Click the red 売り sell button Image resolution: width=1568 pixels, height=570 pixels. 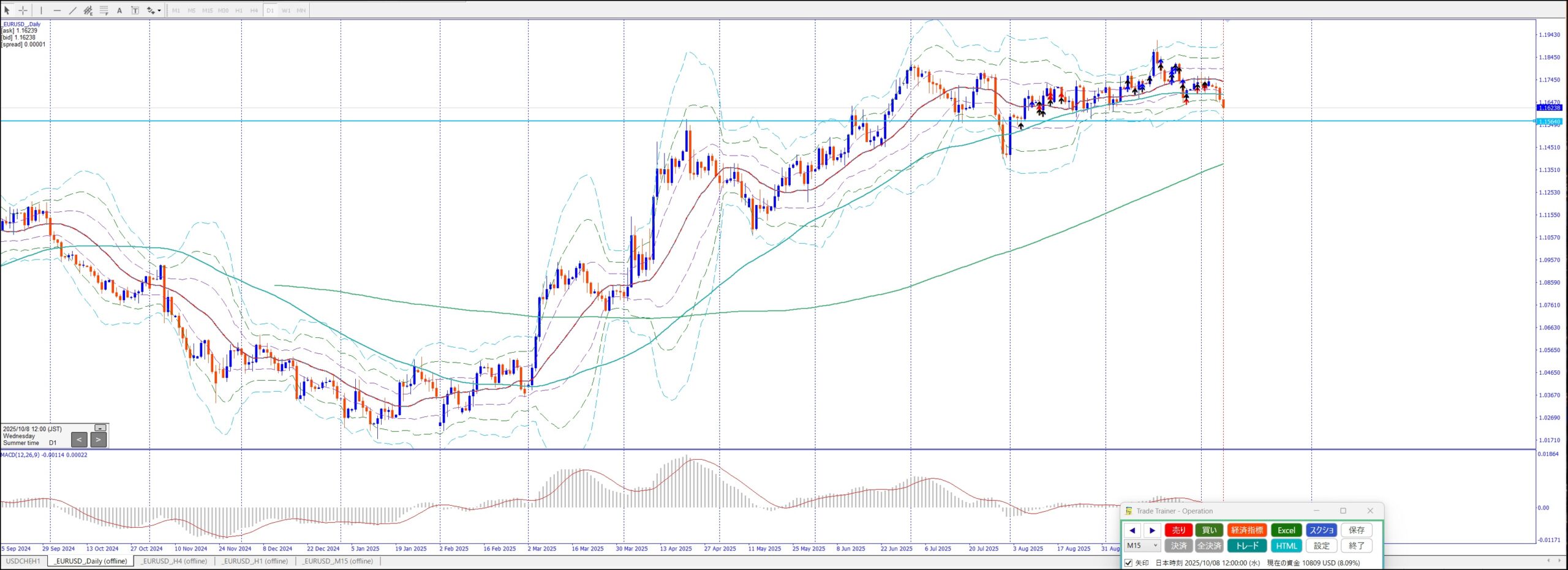coord(1178,530)
